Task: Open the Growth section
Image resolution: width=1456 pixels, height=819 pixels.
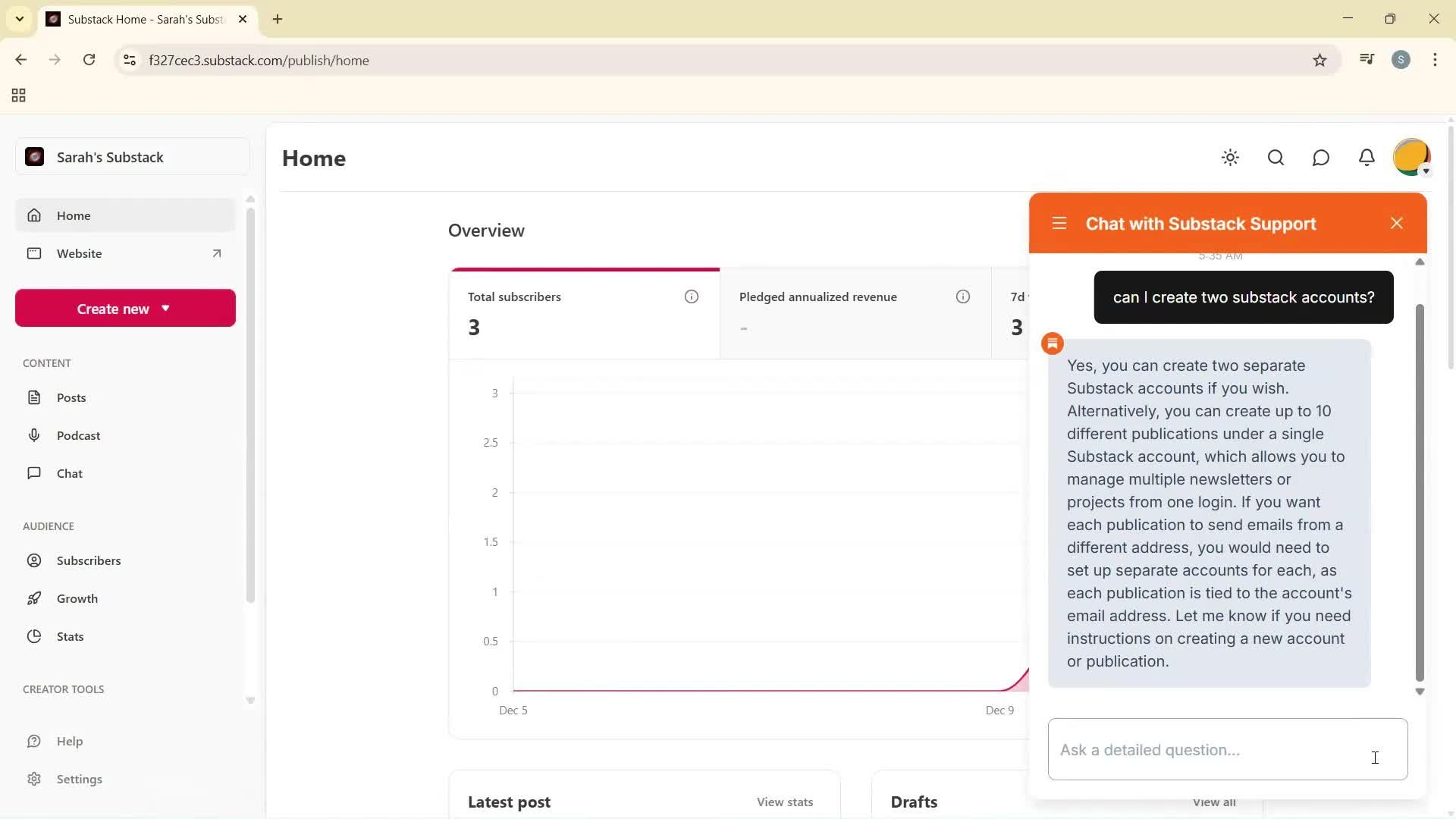Action: click(x=77, y=598)
